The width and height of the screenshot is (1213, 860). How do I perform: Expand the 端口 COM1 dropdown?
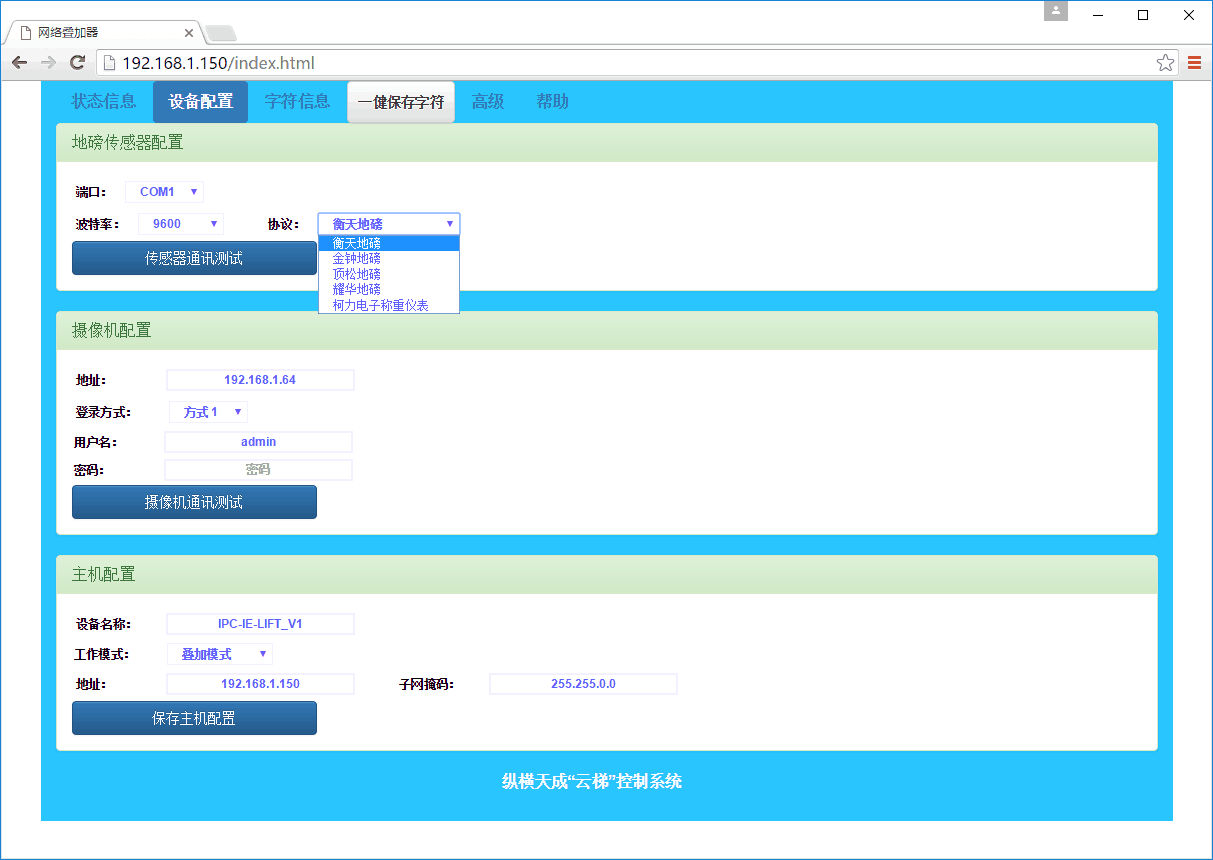point(164,192)
